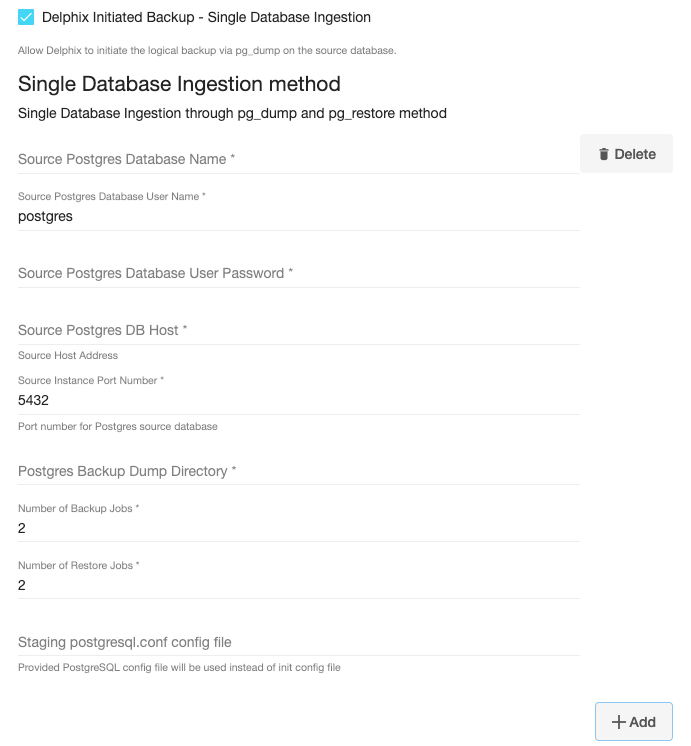The image size is (691, 746).
Task: Select the Source Postgres Database User Password field
Action: [x=298, y=273]
